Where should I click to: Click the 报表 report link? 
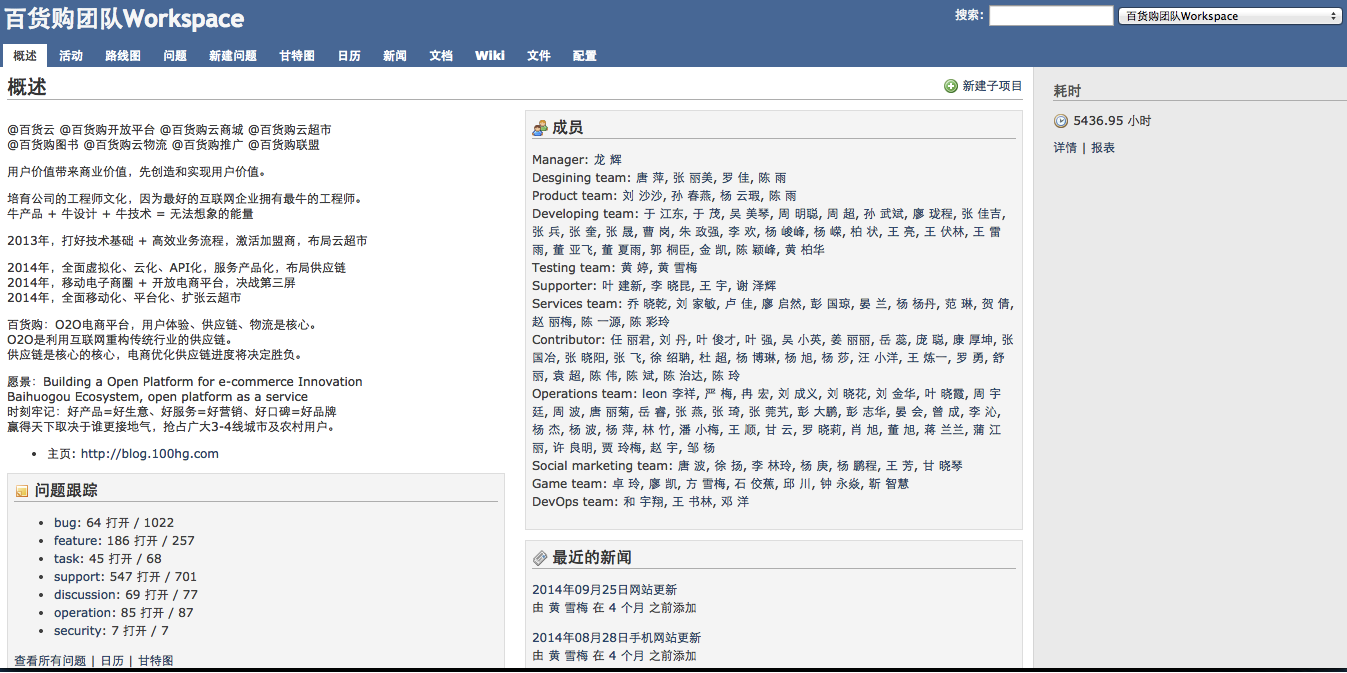[x=1103, y=148]
